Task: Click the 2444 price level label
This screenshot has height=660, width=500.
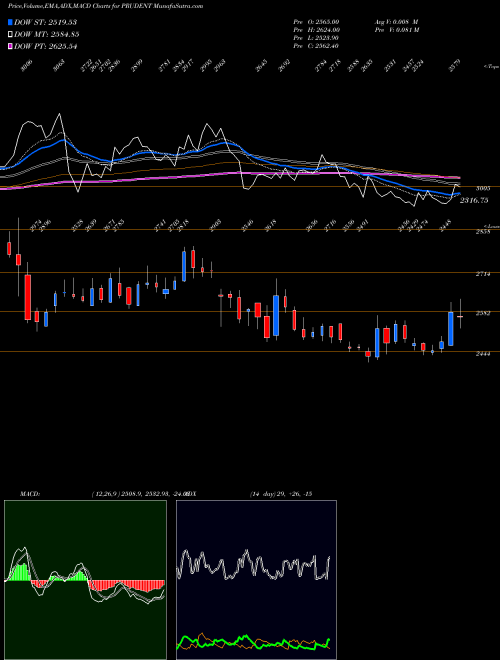Action: 482,354
